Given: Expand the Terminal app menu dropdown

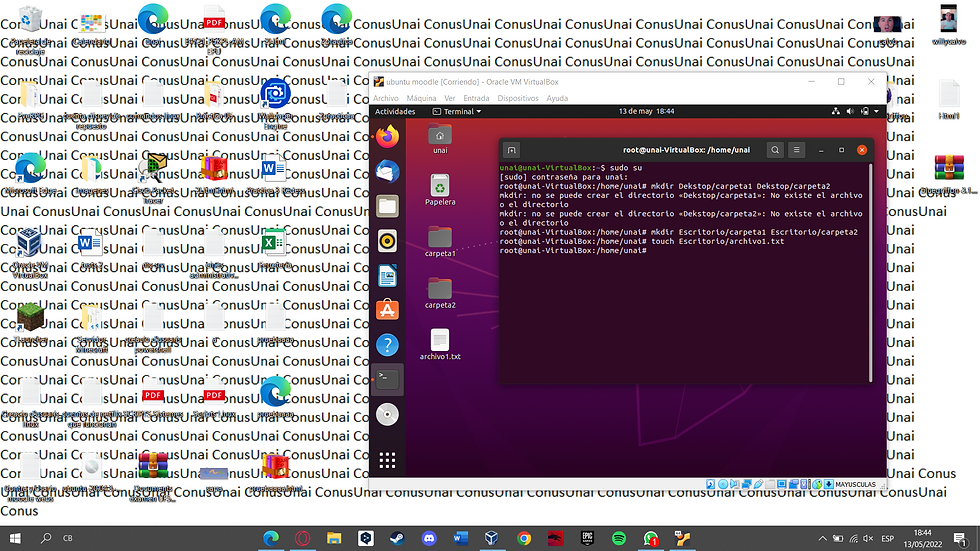Looking at the screenshot, I should coord(457,111).
